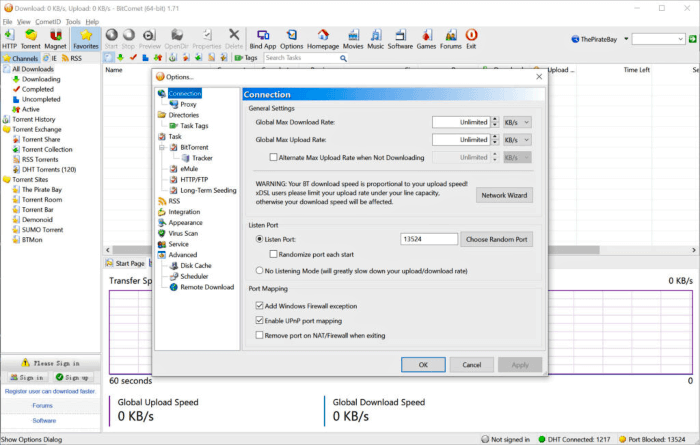Collapse the BitTorrent tree node
700x445 pixels.
(x=162, y=147)
